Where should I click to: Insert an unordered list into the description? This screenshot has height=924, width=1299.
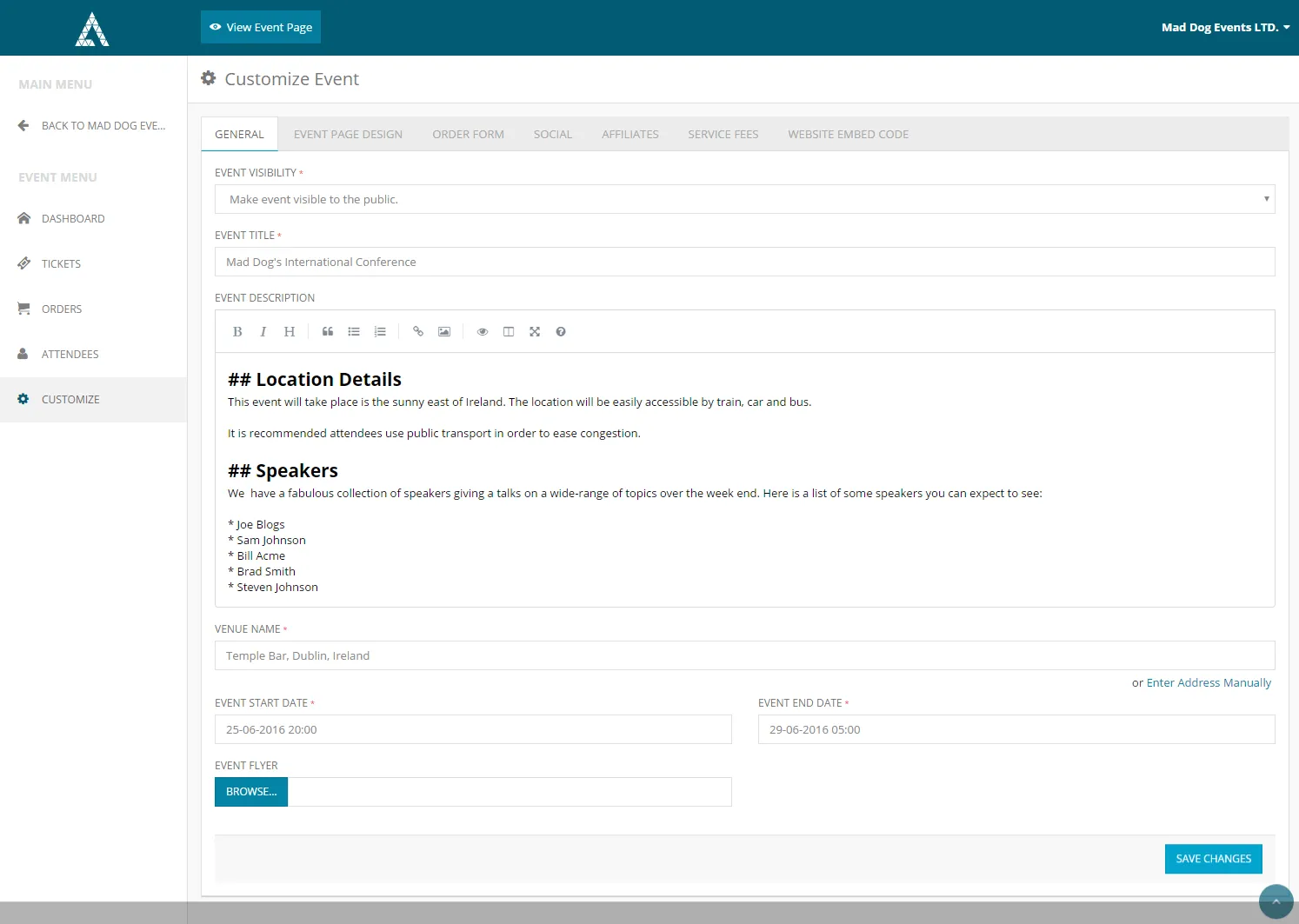[353, 331]
